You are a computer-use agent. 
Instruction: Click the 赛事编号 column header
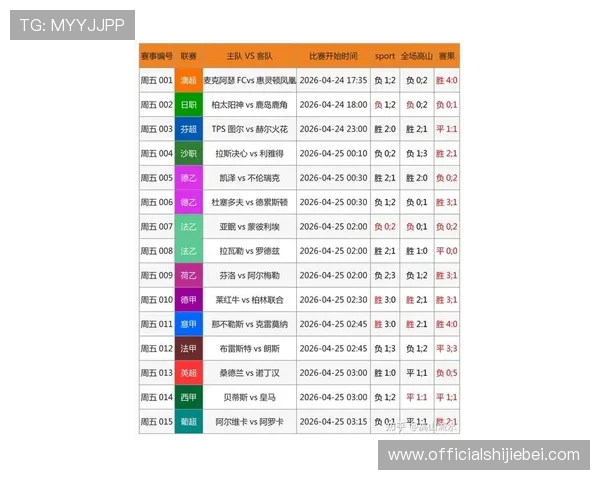click(157, 56)
